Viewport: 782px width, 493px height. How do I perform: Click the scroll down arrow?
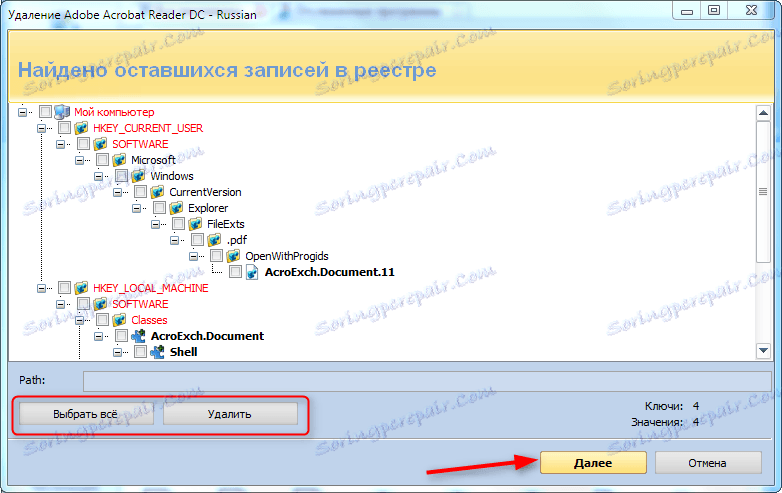pos(763,350)
